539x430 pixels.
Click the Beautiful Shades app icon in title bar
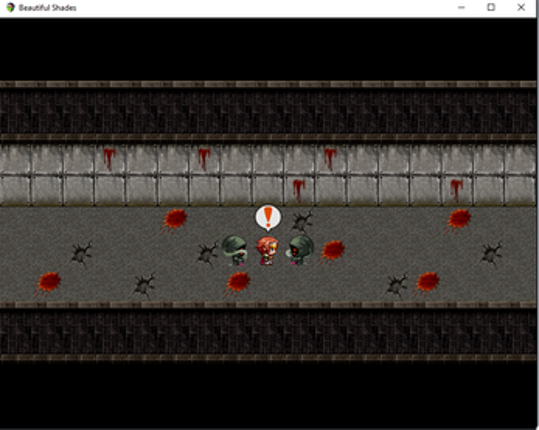(x=10, y=7)
